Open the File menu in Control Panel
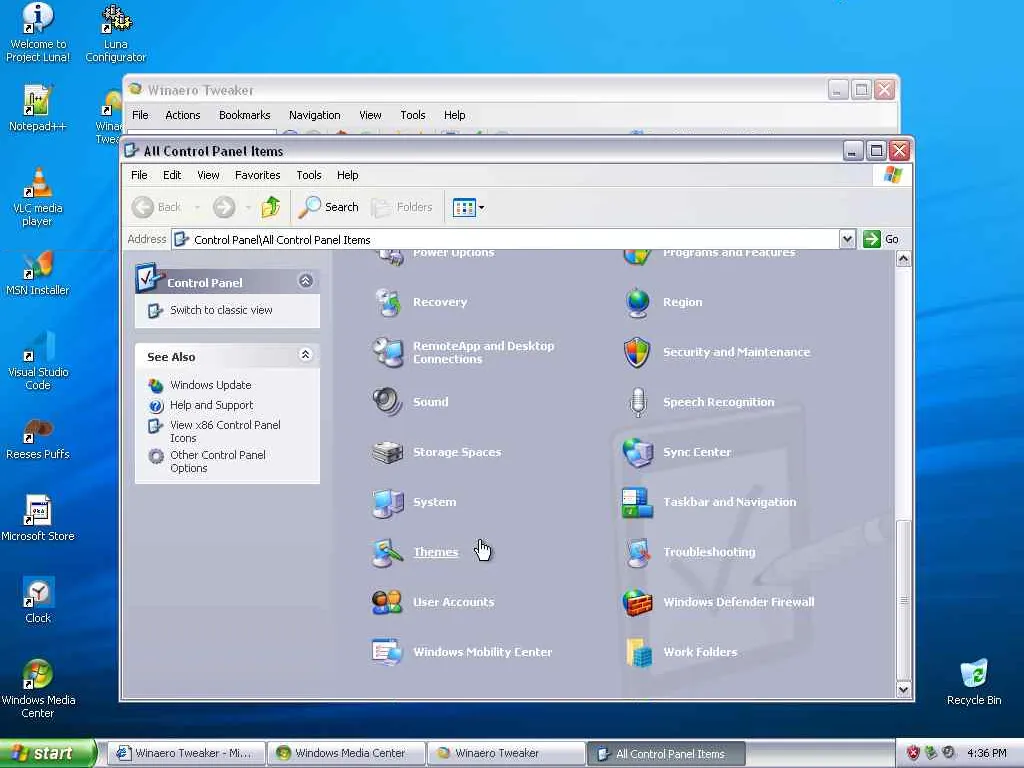Screen dimensions: 1024x768 tap(139, 175)
